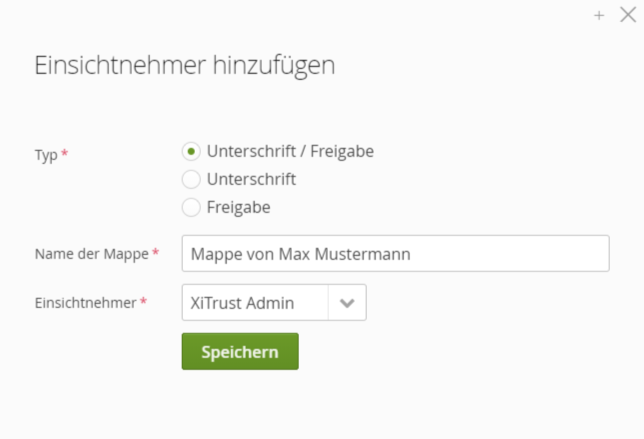Close the Einsichtnehmer hinzufügen dialog
Image resolution: width=644 pixels, height=439 pixels.
click(x=628, y=15)
